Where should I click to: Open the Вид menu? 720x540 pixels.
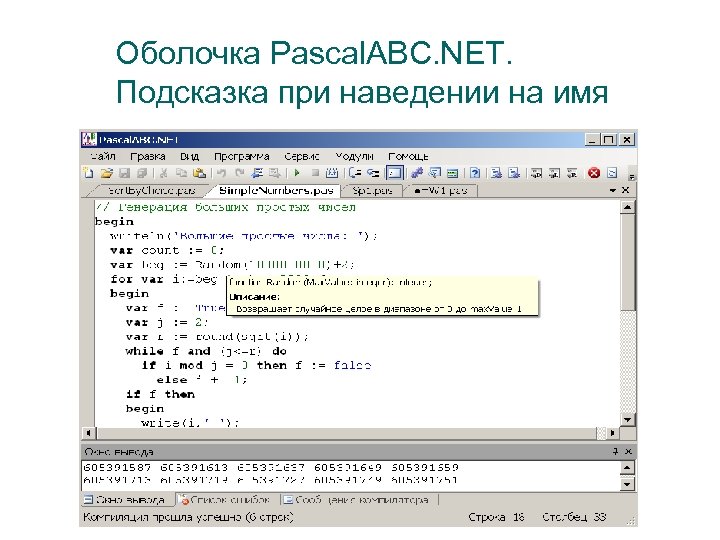189,157
